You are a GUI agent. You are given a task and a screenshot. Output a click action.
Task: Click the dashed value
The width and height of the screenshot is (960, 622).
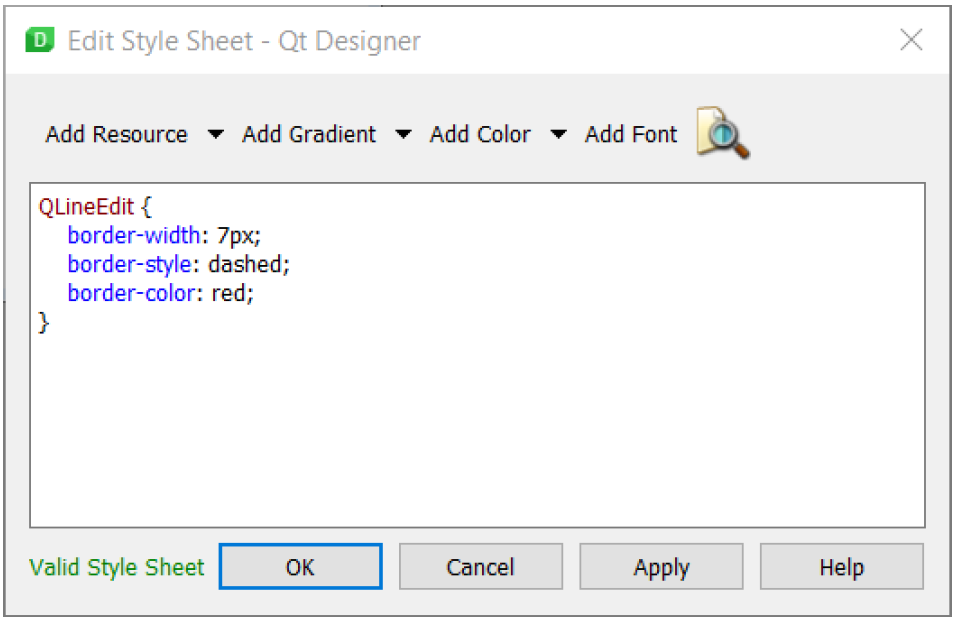(x=246, y=264)
